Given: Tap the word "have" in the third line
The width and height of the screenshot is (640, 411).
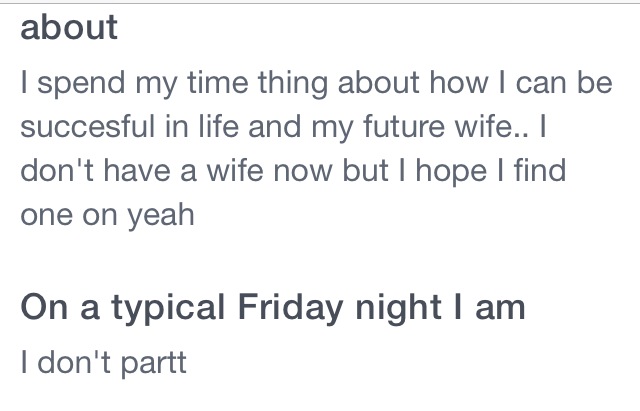Looking at the screenshot, I should tap(131, 171).
